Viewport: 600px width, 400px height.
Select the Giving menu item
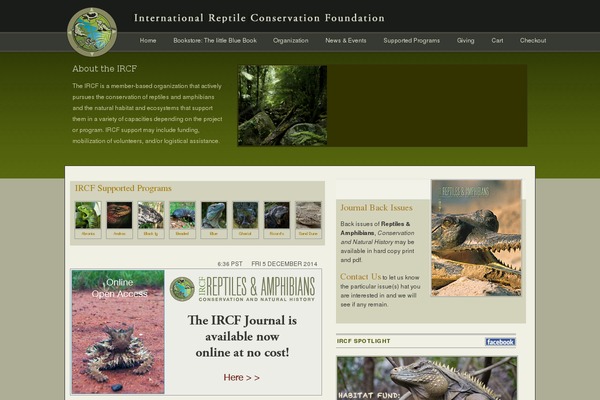coord(465,41)
